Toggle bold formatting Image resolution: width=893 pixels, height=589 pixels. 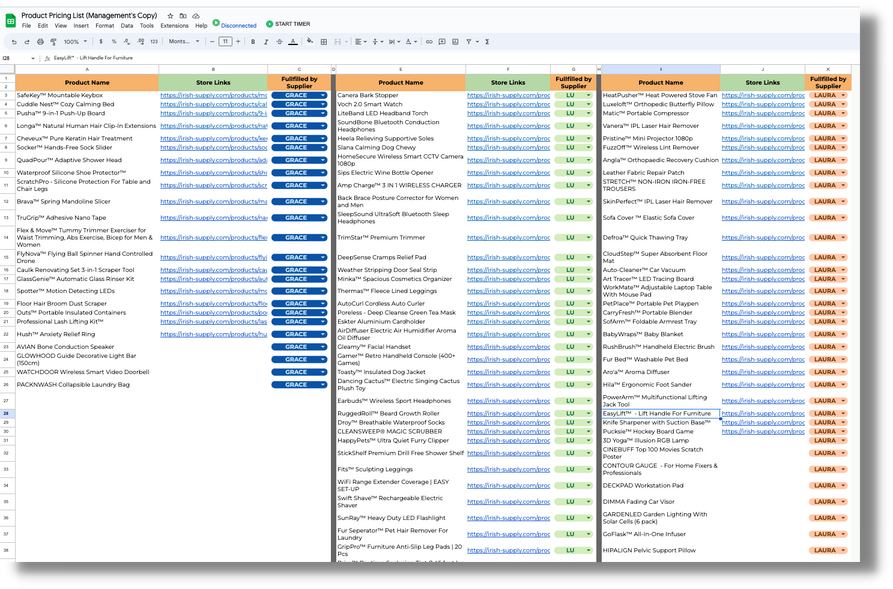(x=252, y=42)
